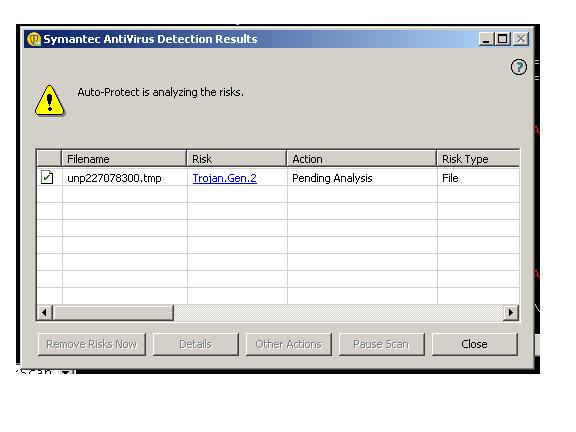Click the title bar X close button
The height and width of the screenshot is (432, 576).
(521, 39)
